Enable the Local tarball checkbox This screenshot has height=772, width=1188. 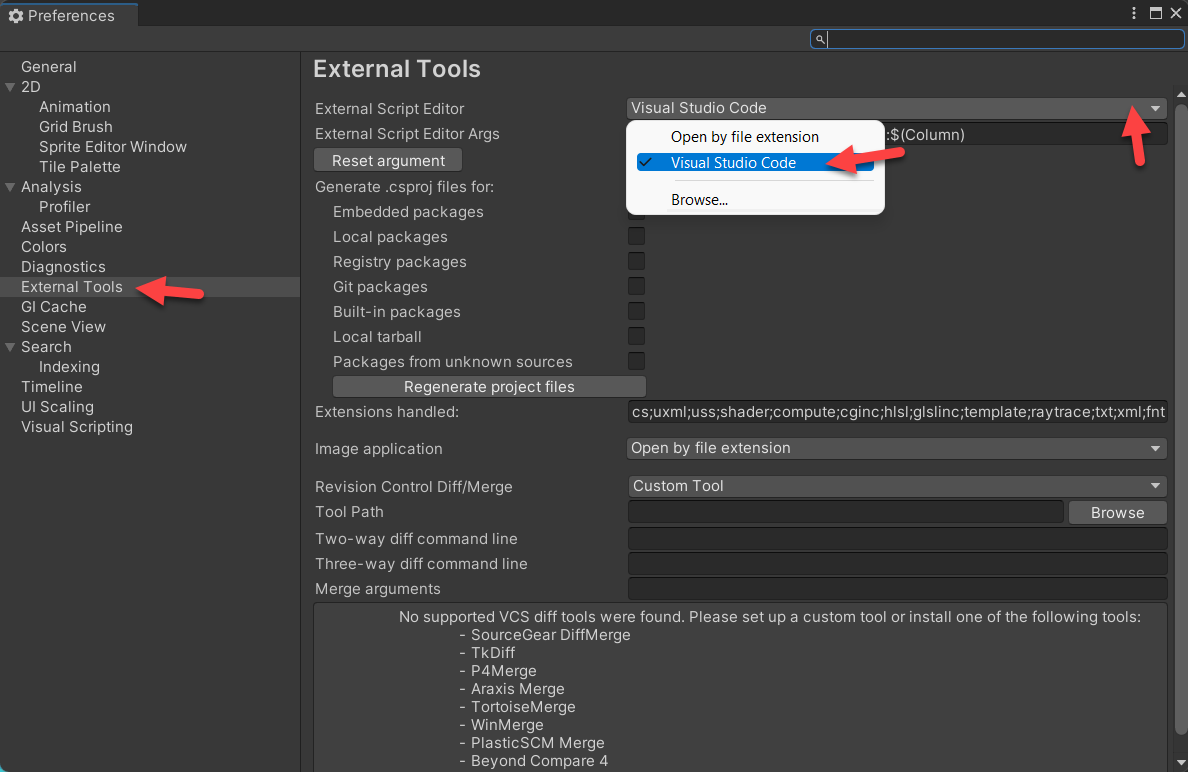click(x=636, y=336)
